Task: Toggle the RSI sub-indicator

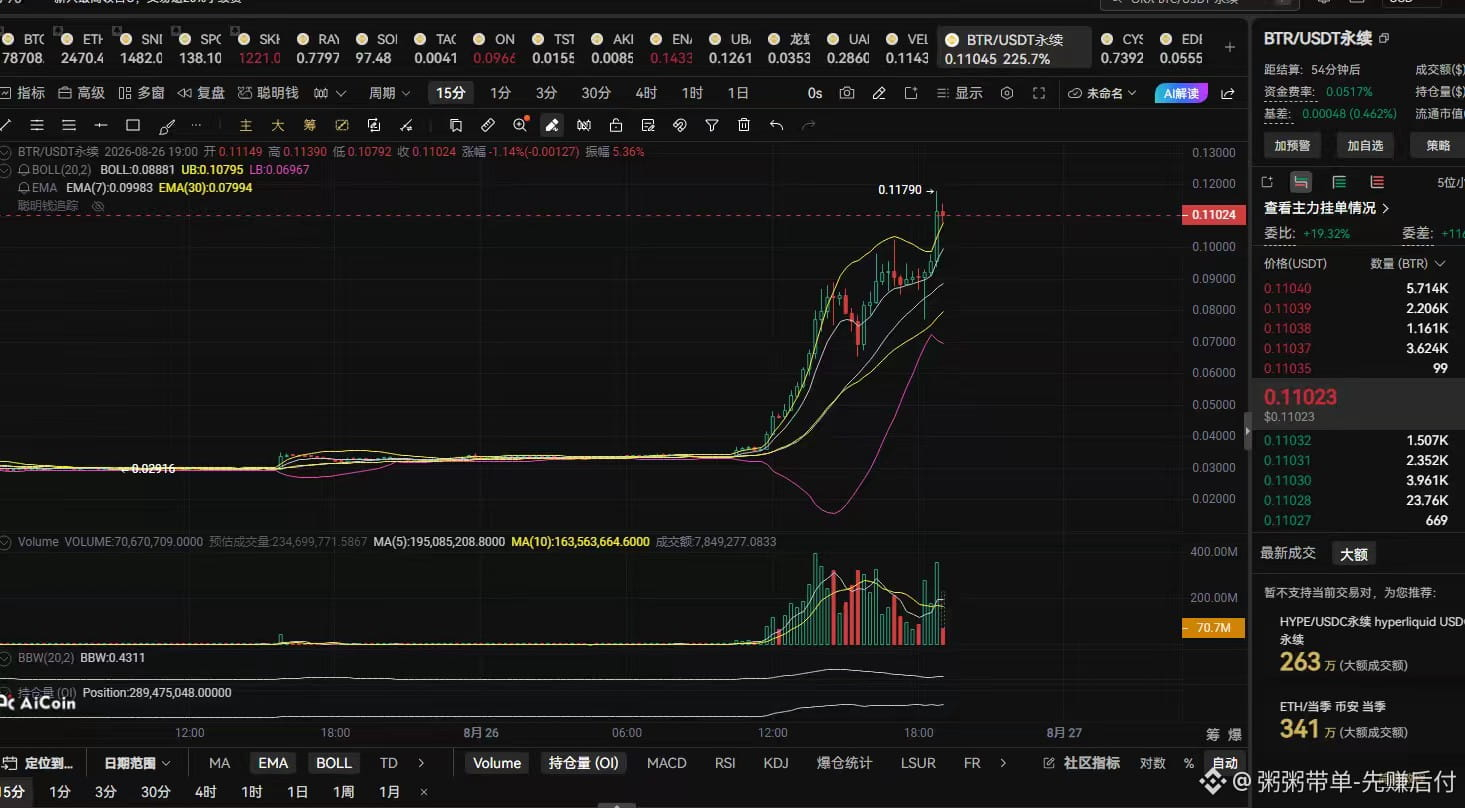Action: [x=725, y=763]
